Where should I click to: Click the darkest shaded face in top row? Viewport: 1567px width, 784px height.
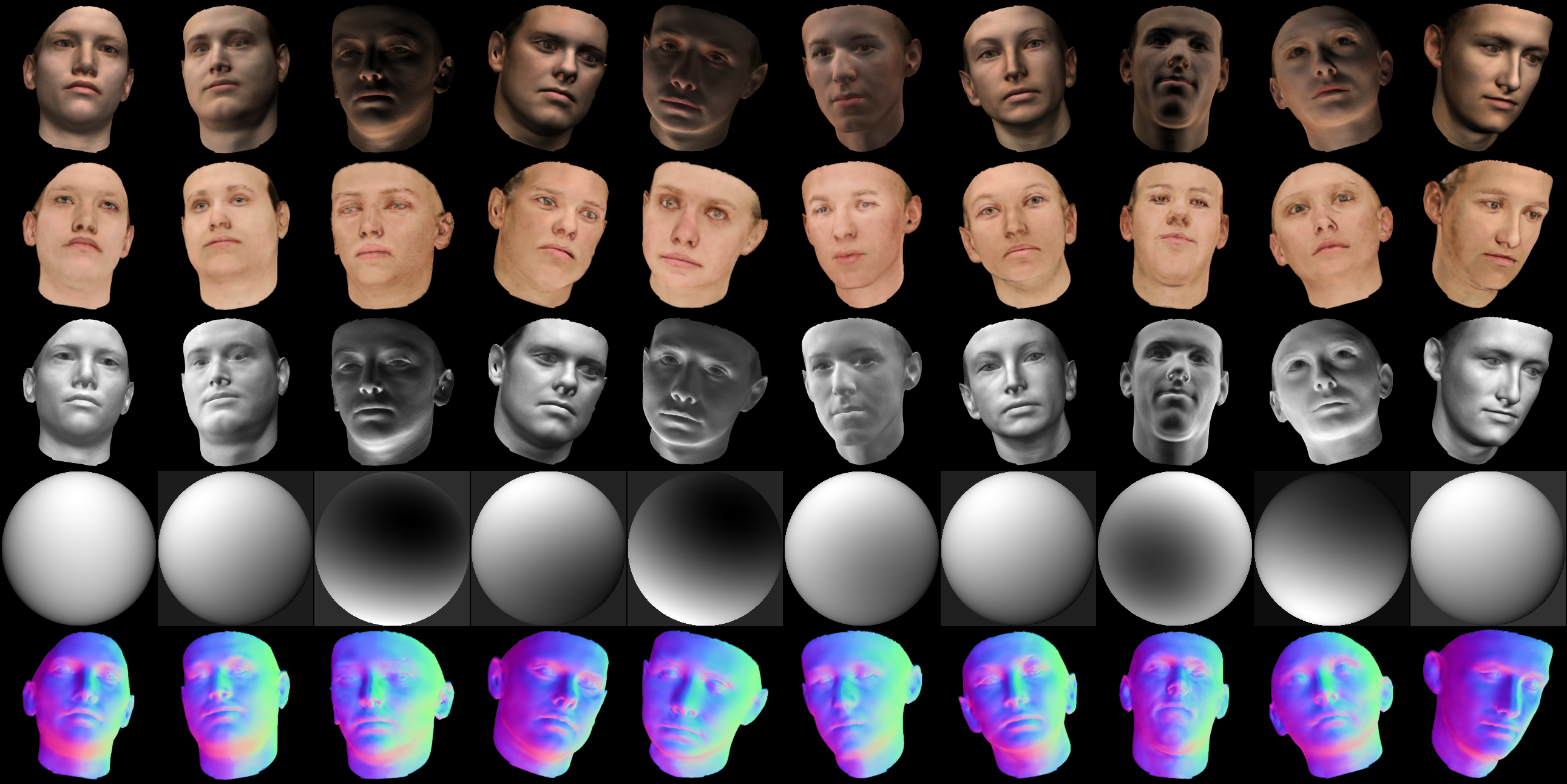(x=389, y=79)
